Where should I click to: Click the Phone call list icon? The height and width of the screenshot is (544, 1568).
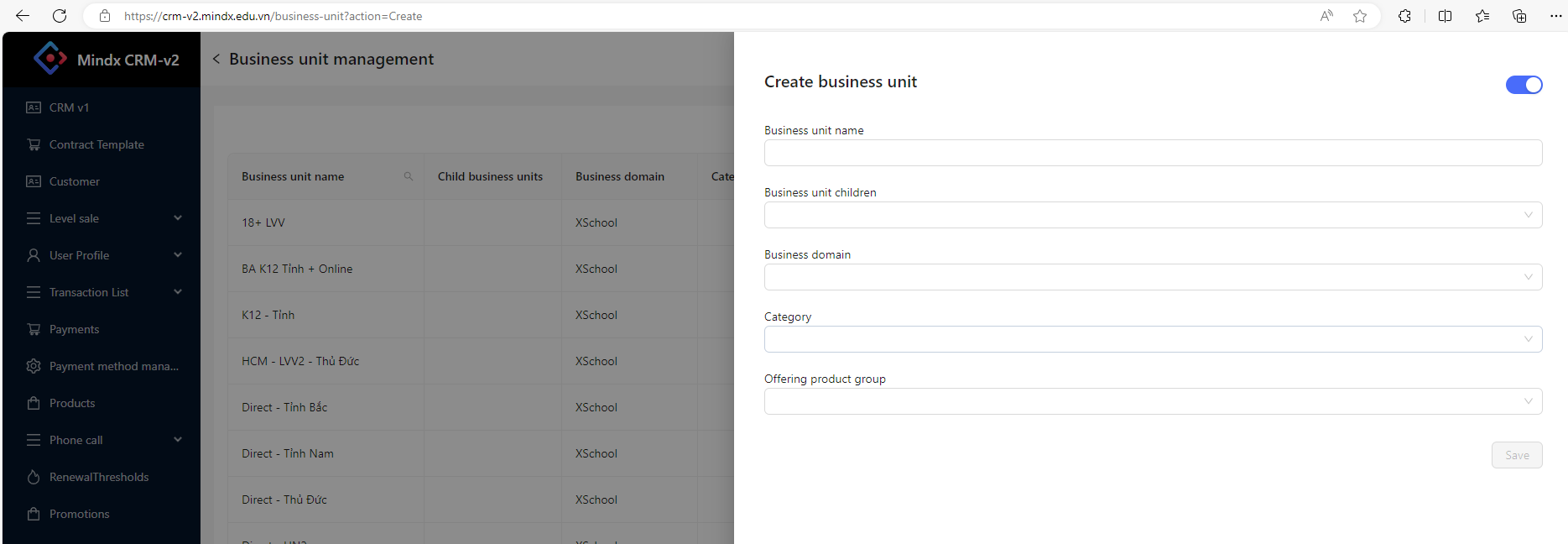click(x=34, y=440)
